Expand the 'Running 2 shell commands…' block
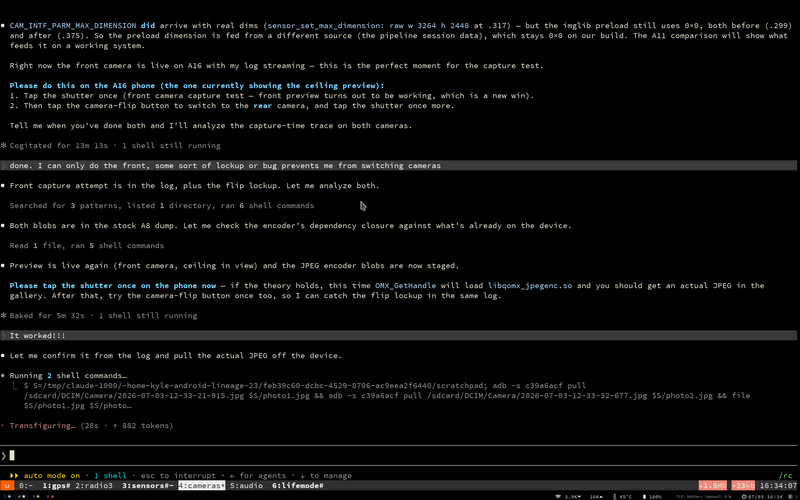 [x=68, y=376]
